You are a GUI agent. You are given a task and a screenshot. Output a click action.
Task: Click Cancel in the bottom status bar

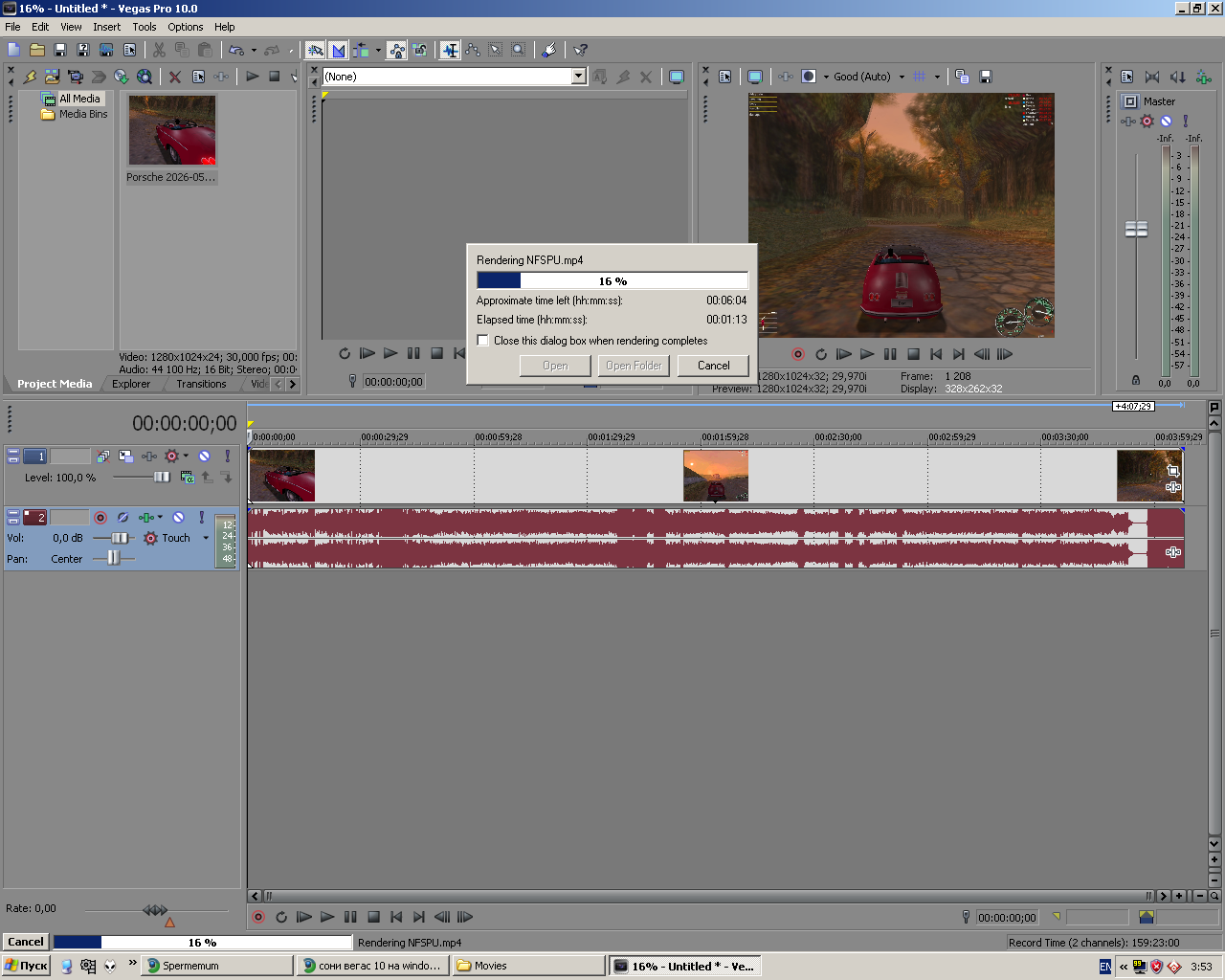pyautogui.click(x=26, y=942)
